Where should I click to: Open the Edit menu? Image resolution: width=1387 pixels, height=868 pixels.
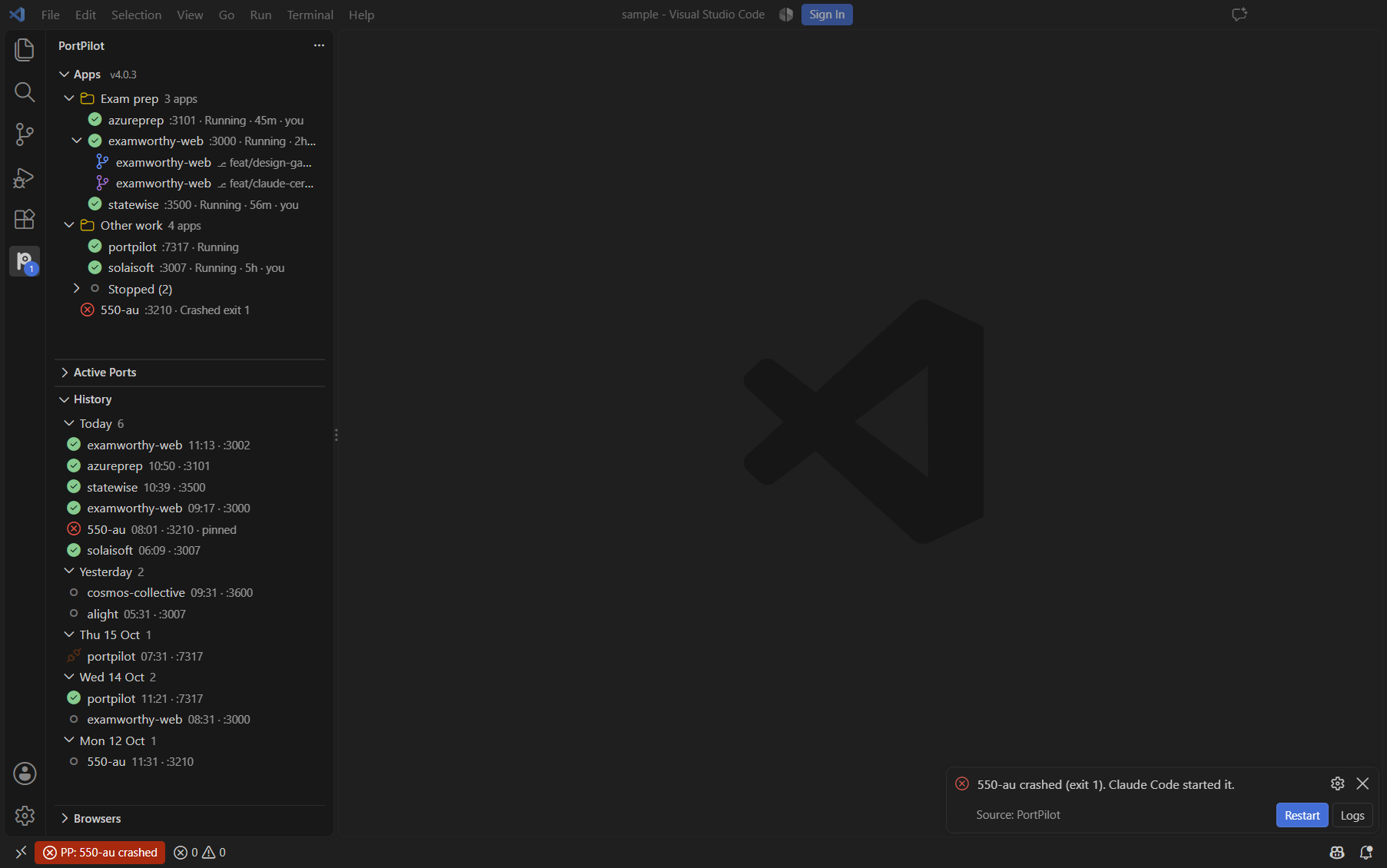tap(85, 15)
